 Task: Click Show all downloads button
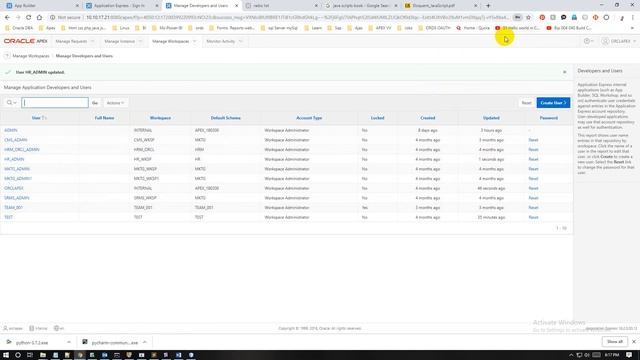coord(615,342)
